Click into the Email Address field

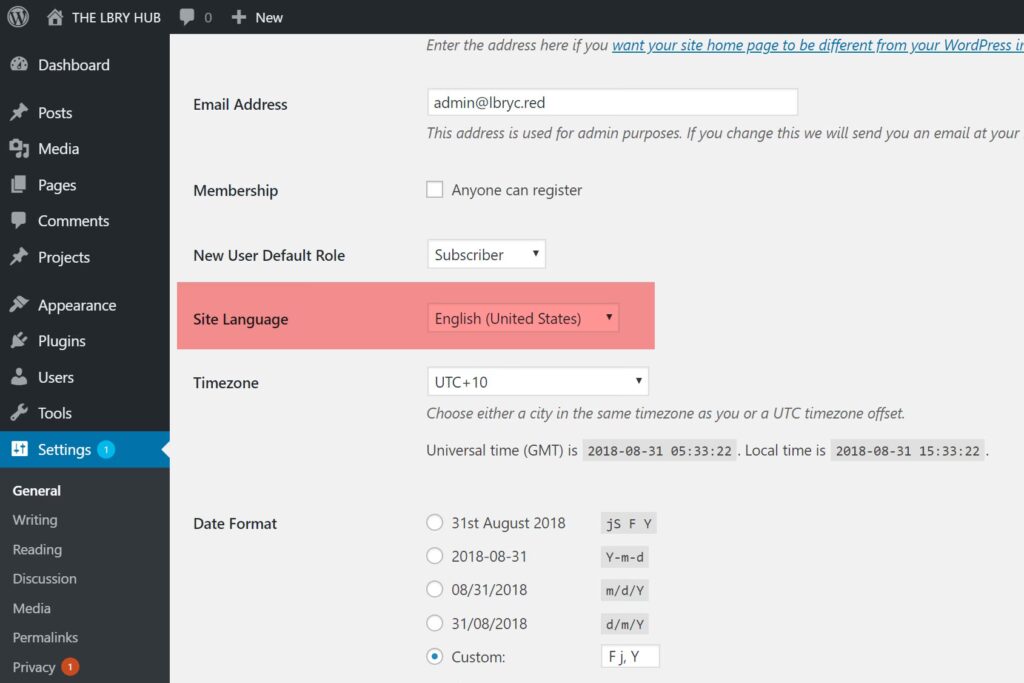pyautogui.click(x=612, y=103)
